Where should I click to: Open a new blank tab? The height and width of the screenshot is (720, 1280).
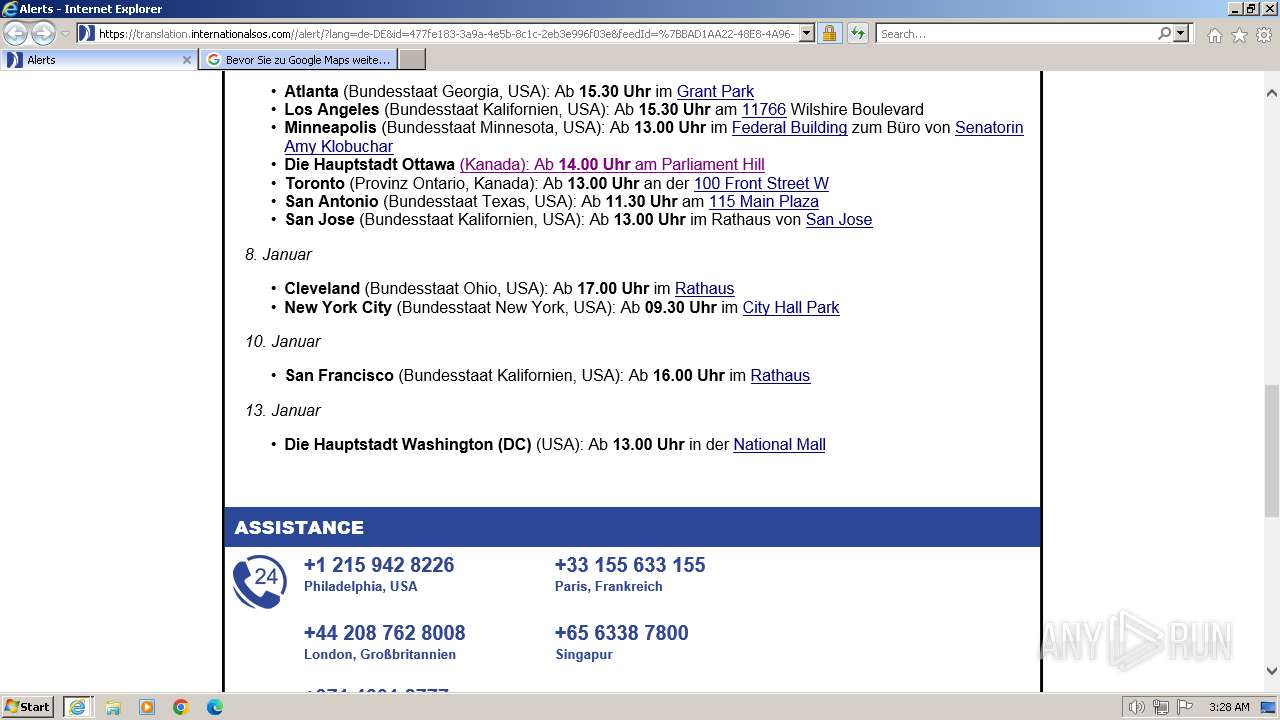click(412, 60)
